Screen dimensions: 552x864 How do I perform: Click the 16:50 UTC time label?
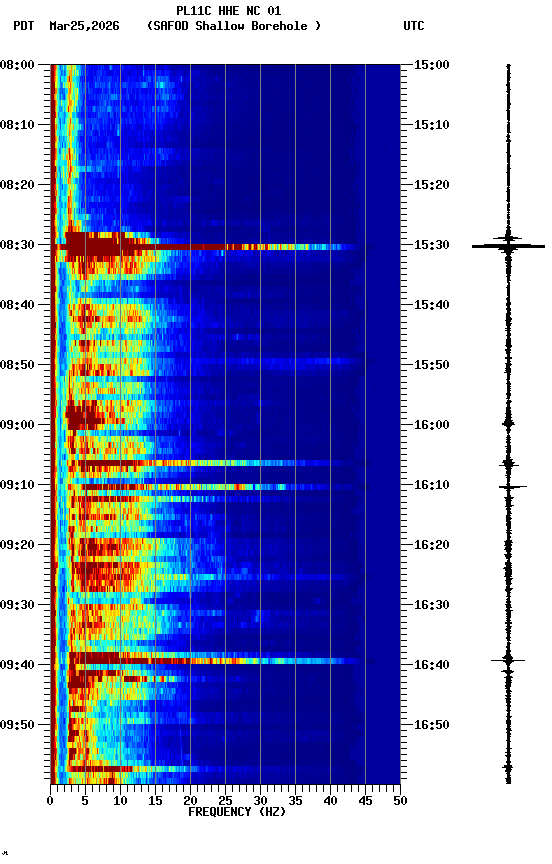point(432,725)
